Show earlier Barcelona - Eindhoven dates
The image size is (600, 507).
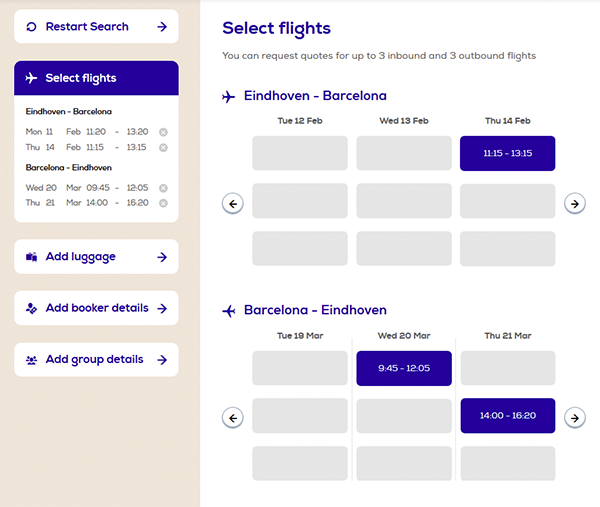233,418
